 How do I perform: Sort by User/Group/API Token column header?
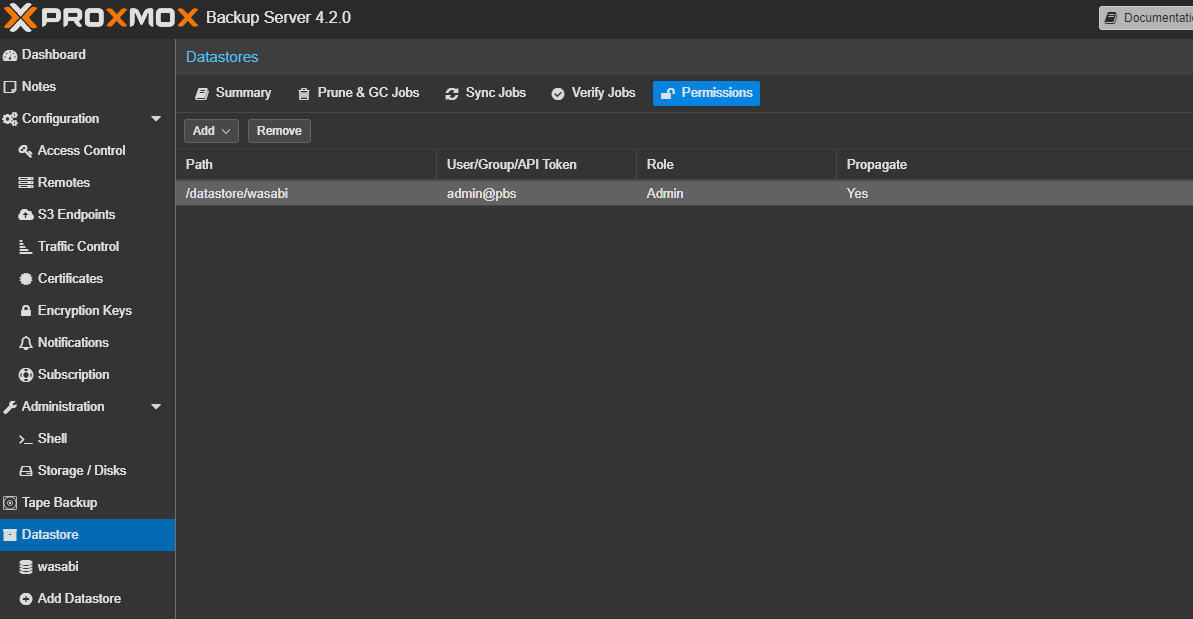(536, 165)
